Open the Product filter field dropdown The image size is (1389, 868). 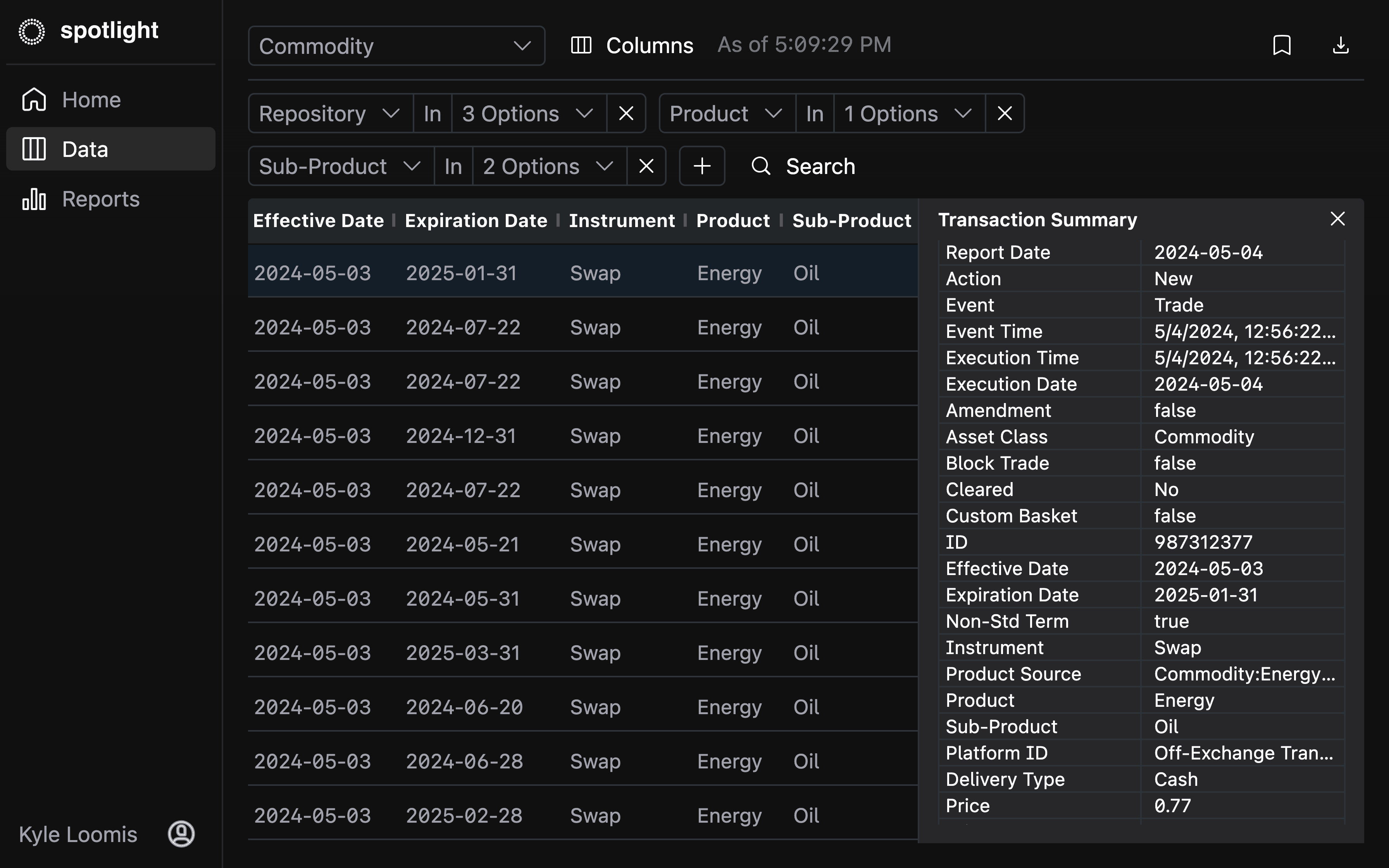click(727, 114)
